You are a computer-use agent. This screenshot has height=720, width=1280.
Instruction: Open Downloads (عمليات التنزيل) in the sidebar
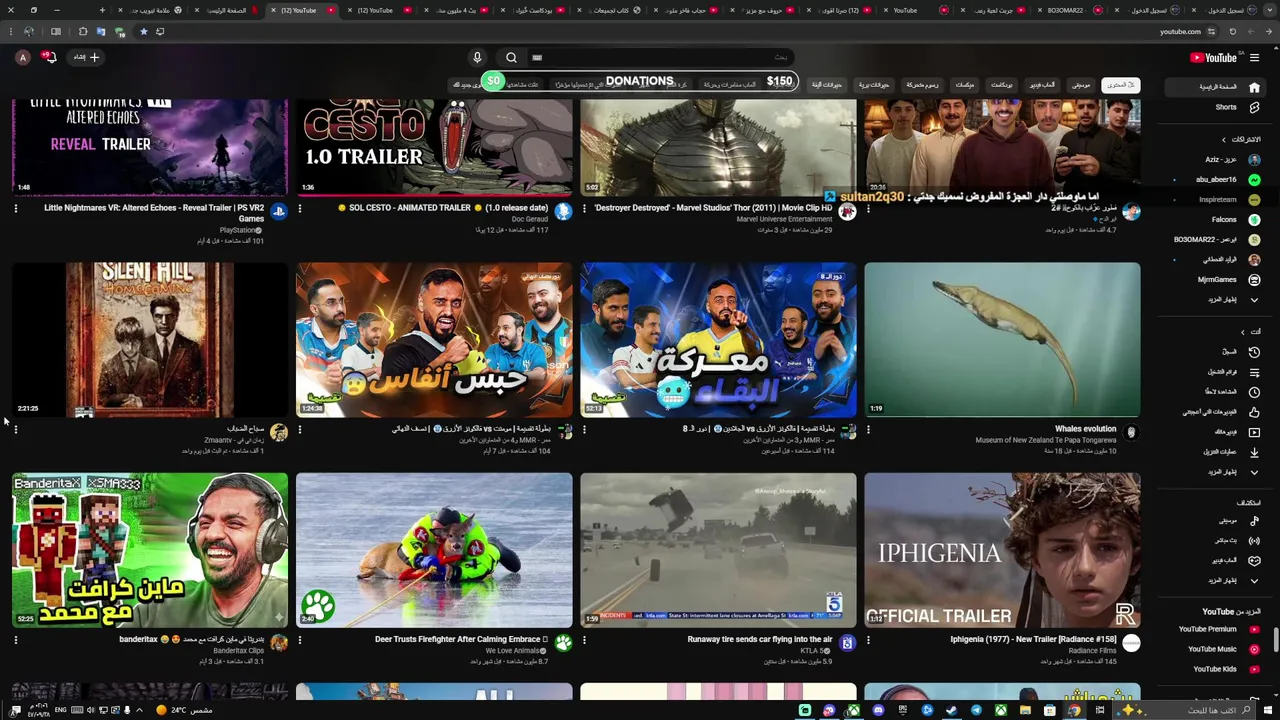1215,452
